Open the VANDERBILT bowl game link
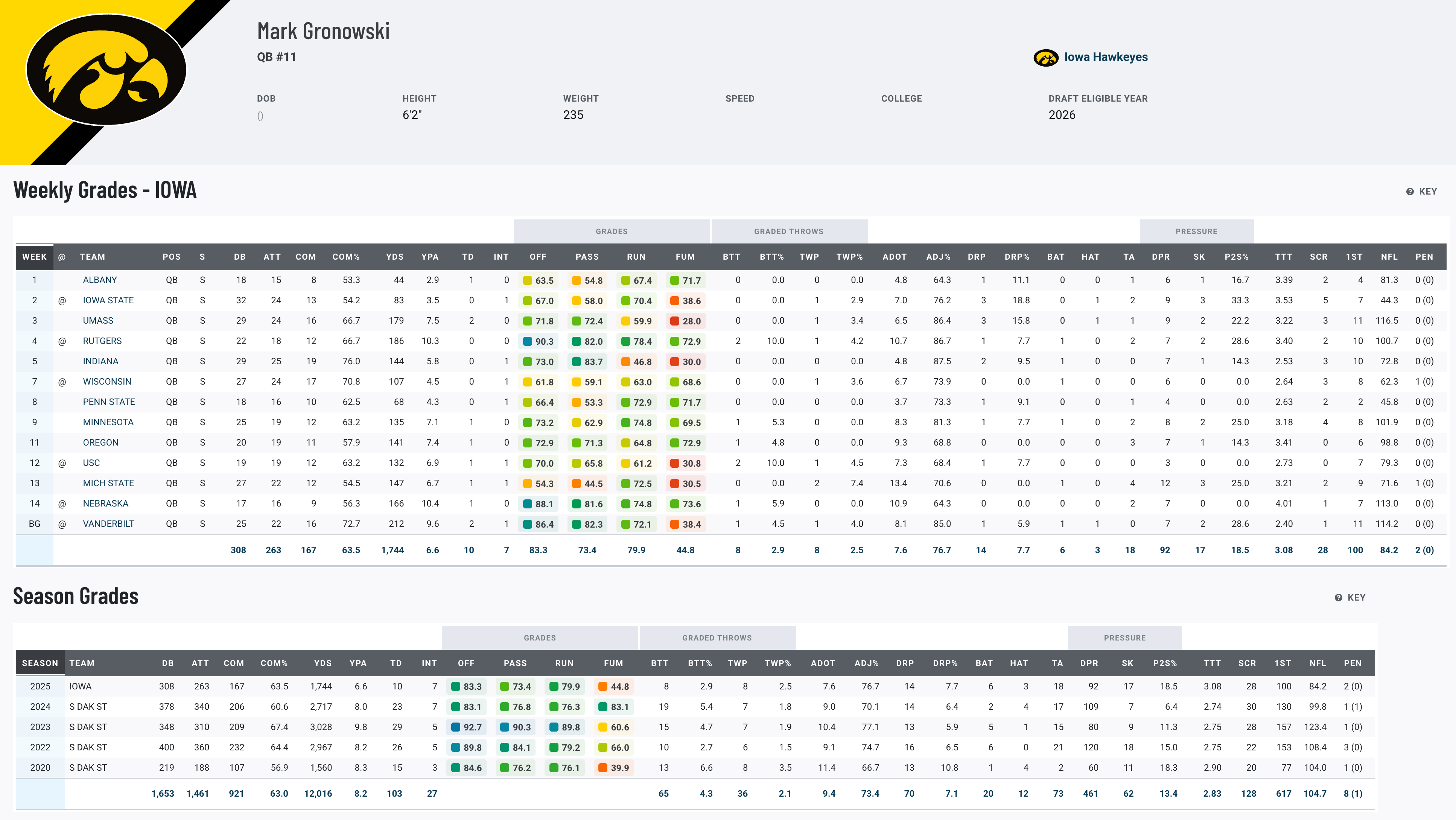 pos(108,524)
